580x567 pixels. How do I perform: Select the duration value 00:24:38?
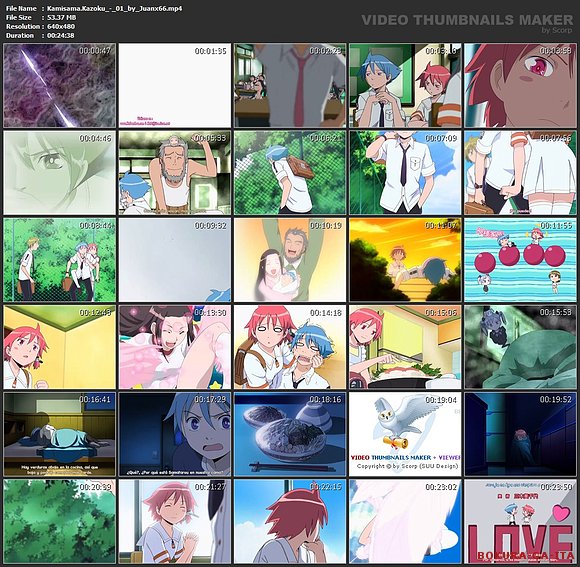tap(61, 36)
